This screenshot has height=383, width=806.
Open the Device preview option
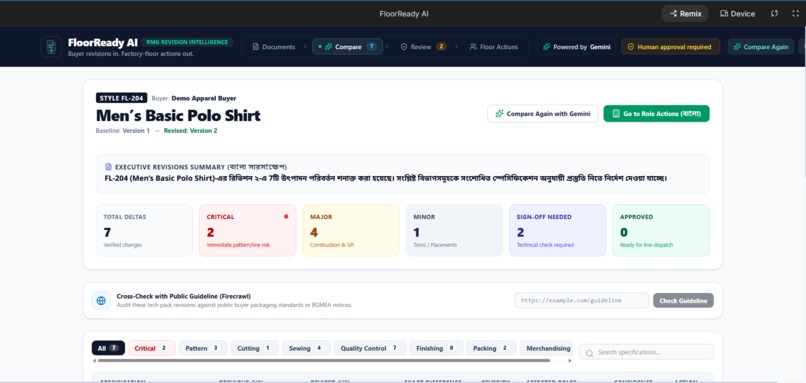point(738,14)
